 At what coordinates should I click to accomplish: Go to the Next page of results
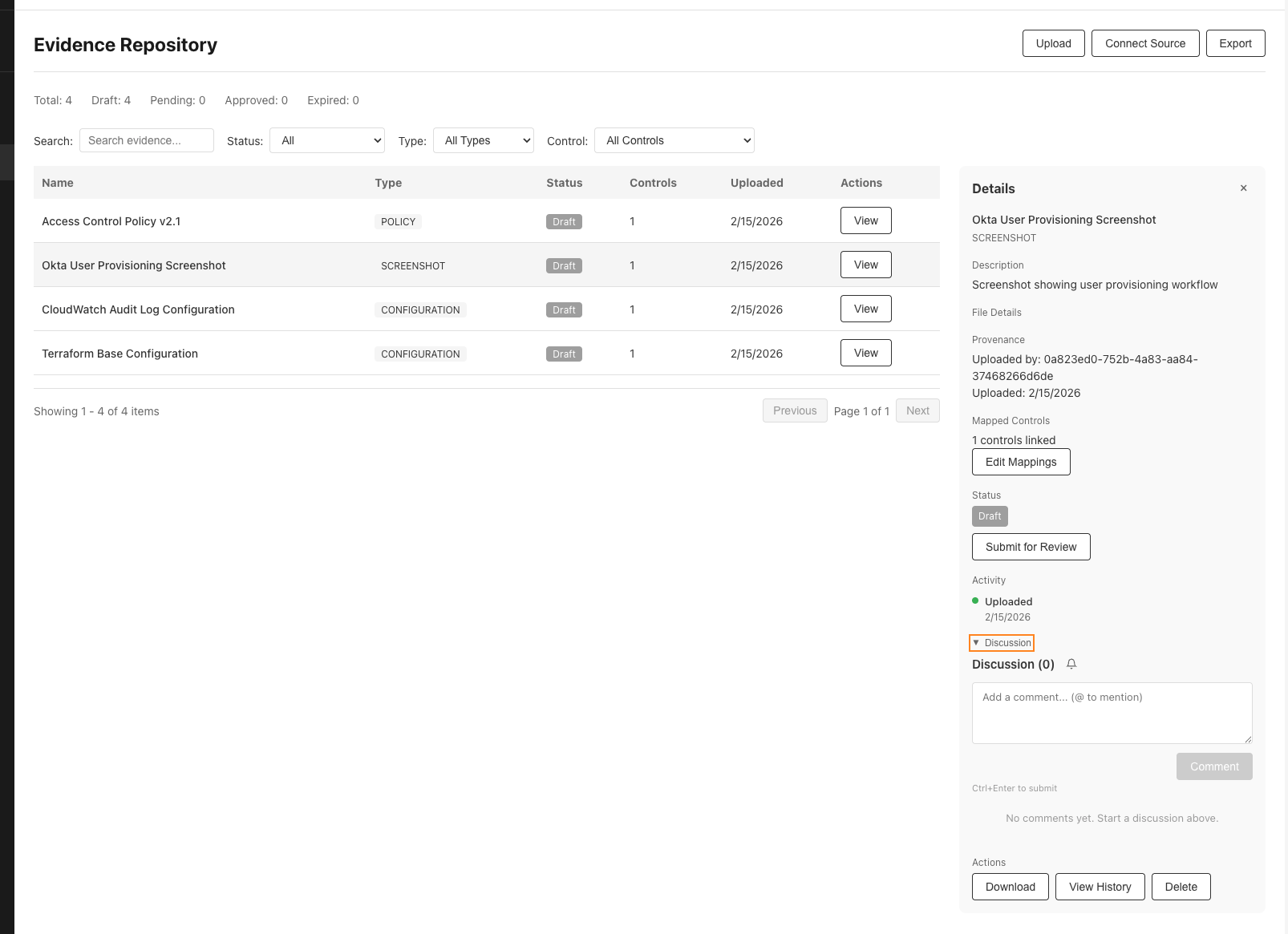coord(917,410)
